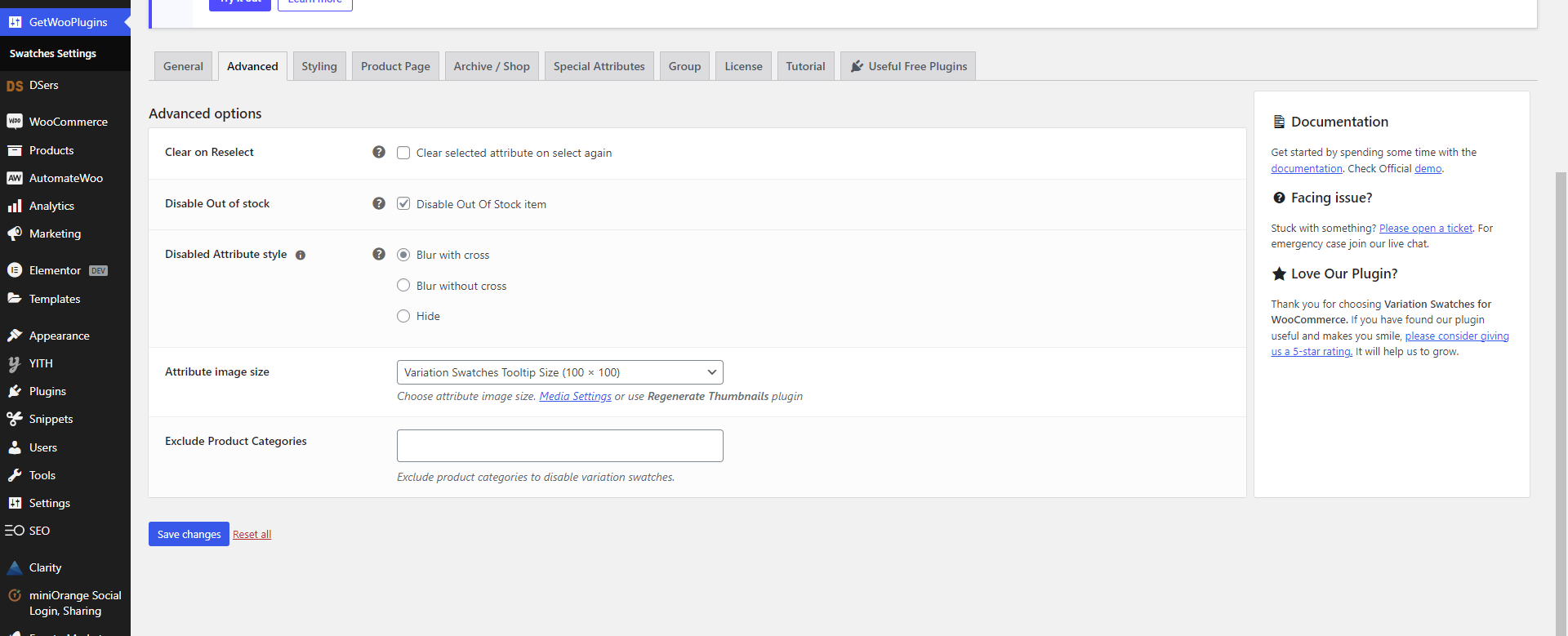Image resolution: width=1568 pixels, height=636 pixels.
Task: Click the YITH sidebar icon
Action: tap(15, 363)
